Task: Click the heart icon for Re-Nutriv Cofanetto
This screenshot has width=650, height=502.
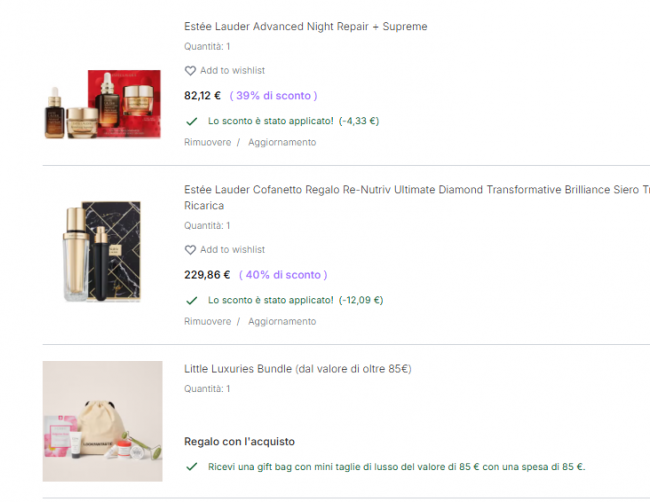Action: 190,250
